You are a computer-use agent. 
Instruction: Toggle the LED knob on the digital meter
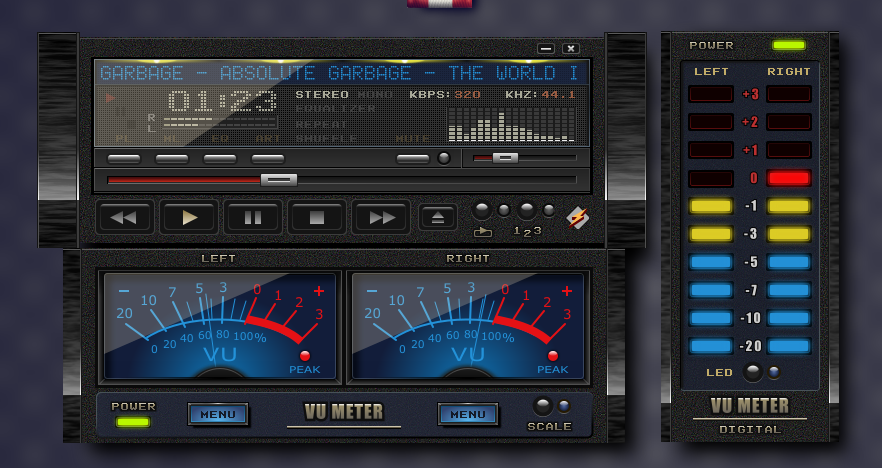pyautogui.click(x=752, y=373)
